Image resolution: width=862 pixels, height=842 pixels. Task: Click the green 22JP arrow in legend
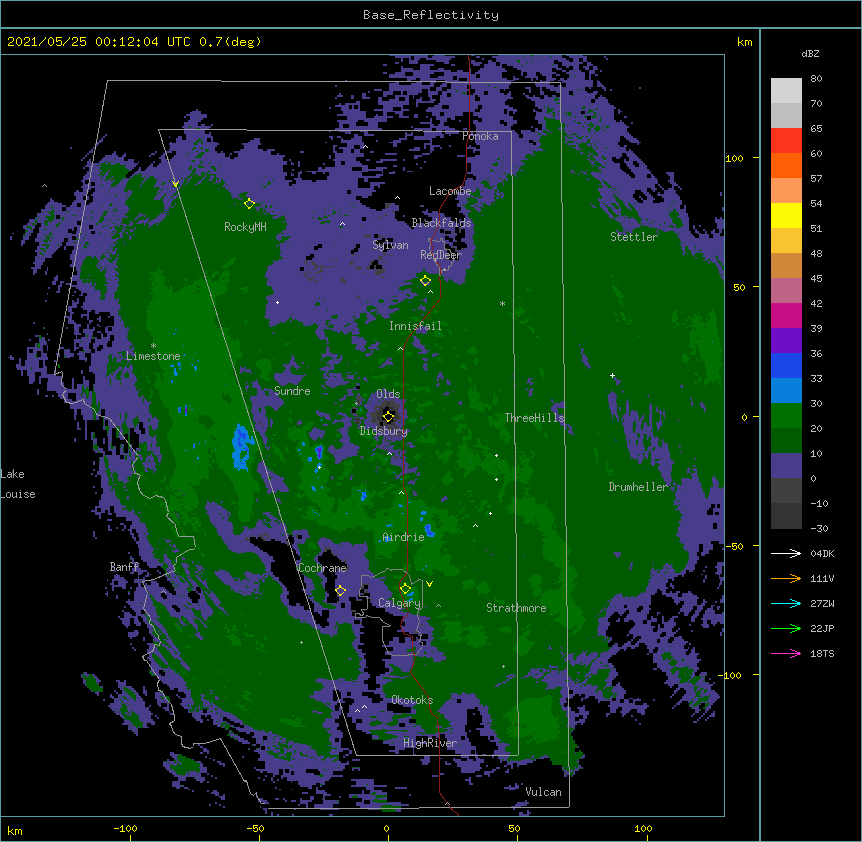point(786,628)
